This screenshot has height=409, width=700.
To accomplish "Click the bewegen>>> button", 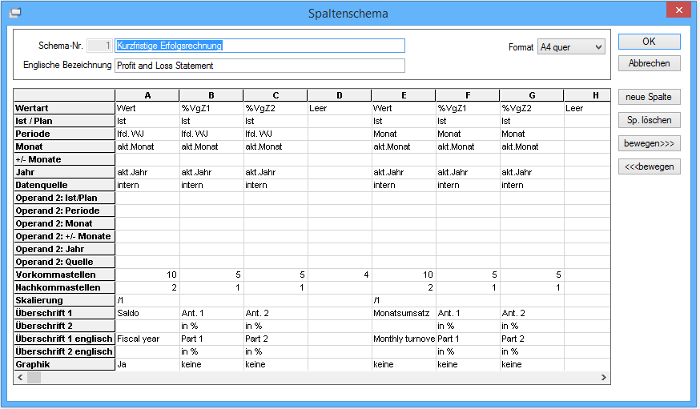I will coord(649,143).
